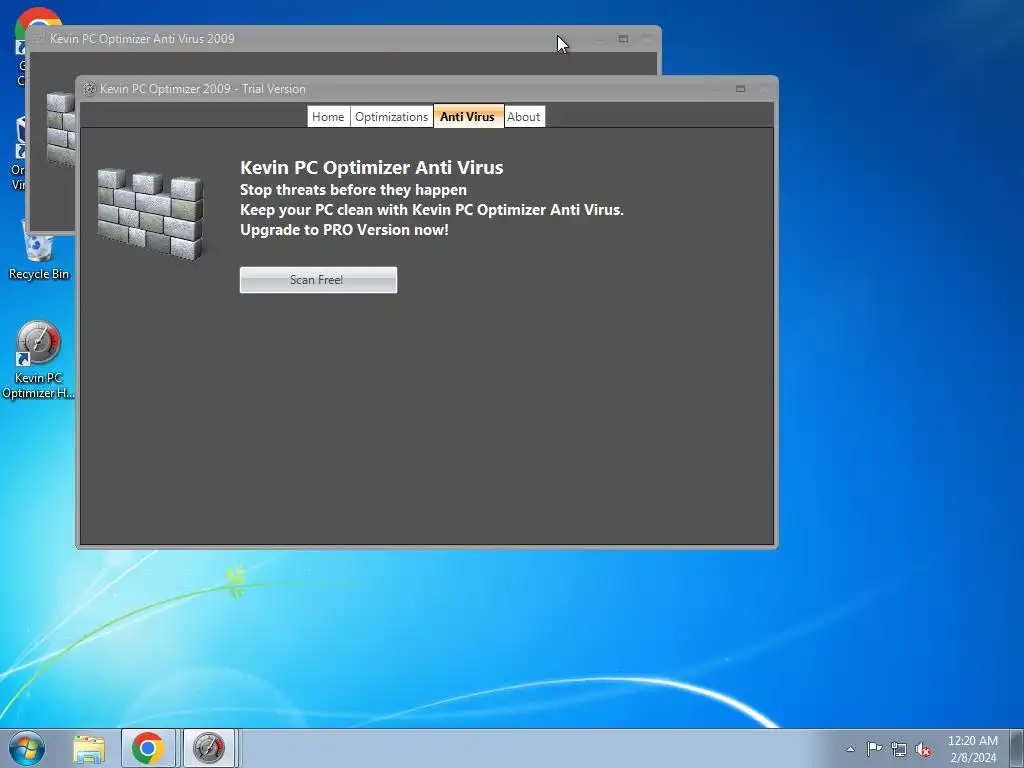This screenshot has height=768, width=1024.
Task: Click the network status tray icon
Action: click(x=899, y=749)
